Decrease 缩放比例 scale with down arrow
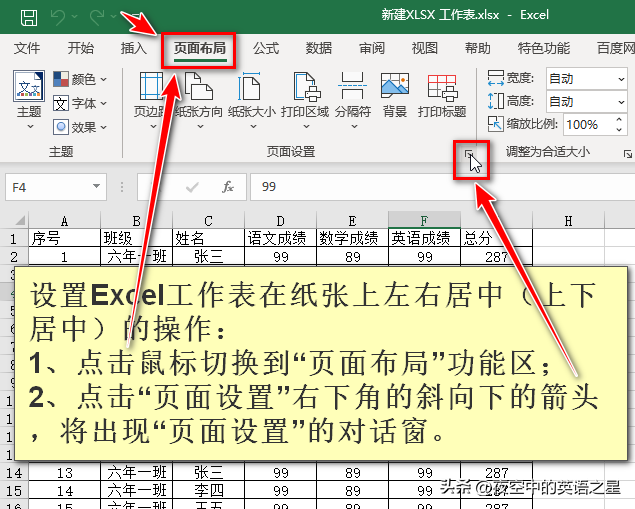Image resolution: width=635 pixels, height=509 pixels. click(619, 130)
